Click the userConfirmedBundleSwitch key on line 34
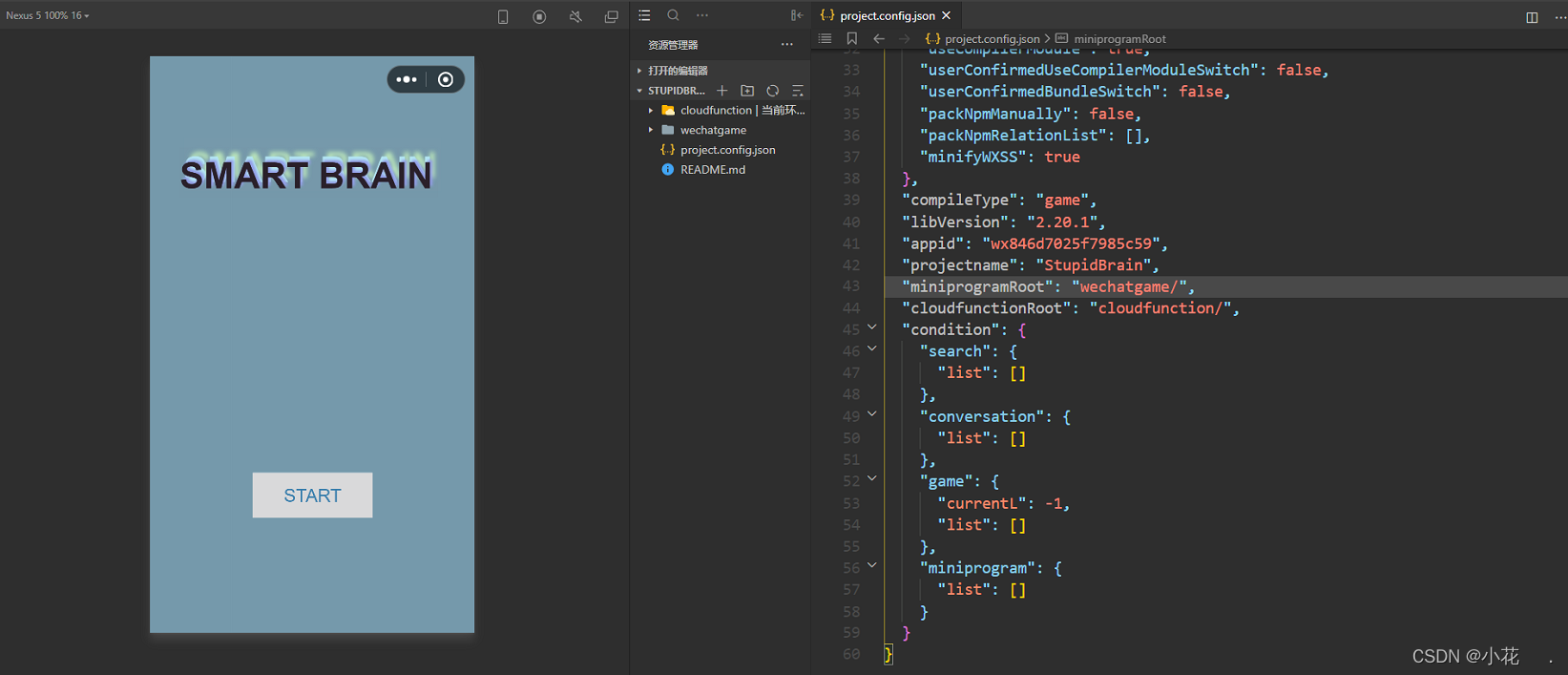The height and width of the screenshot is (675, 1568). [x=1040, y=92]
